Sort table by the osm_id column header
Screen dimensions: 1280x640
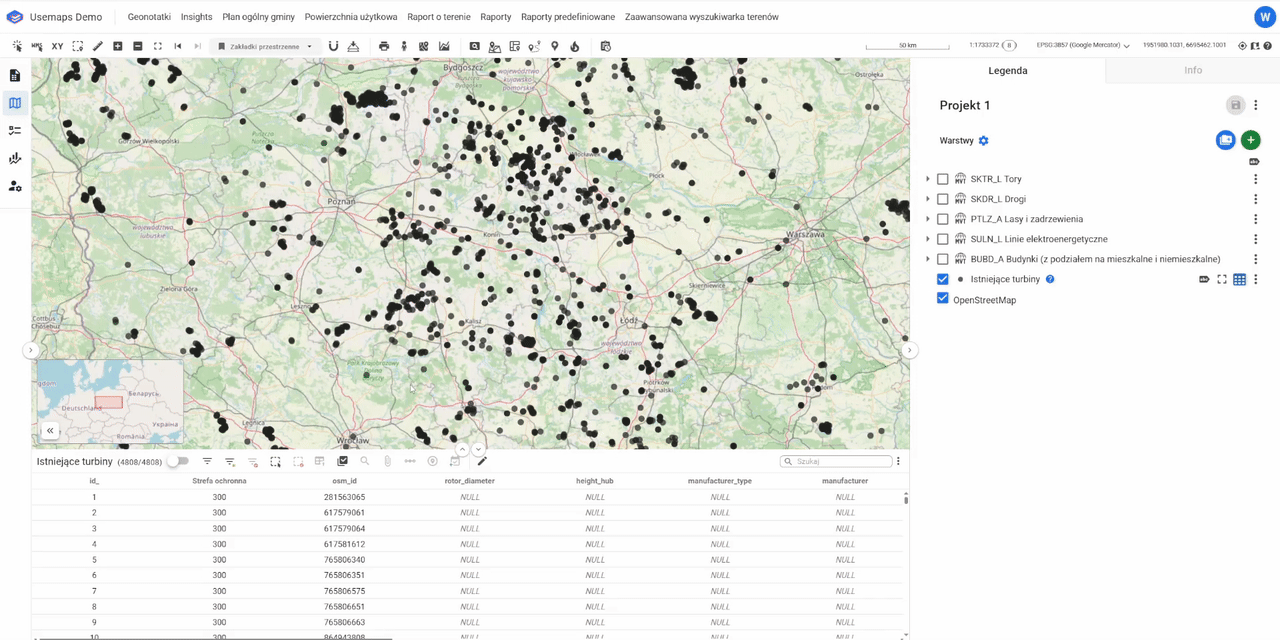pyautogui.click(x=344, y=481)
